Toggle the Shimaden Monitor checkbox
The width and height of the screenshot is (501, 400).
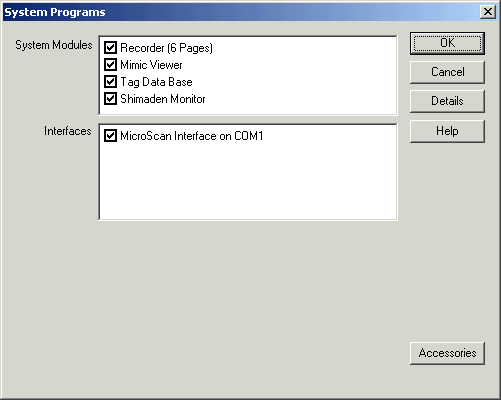click(x=110, y=99)
